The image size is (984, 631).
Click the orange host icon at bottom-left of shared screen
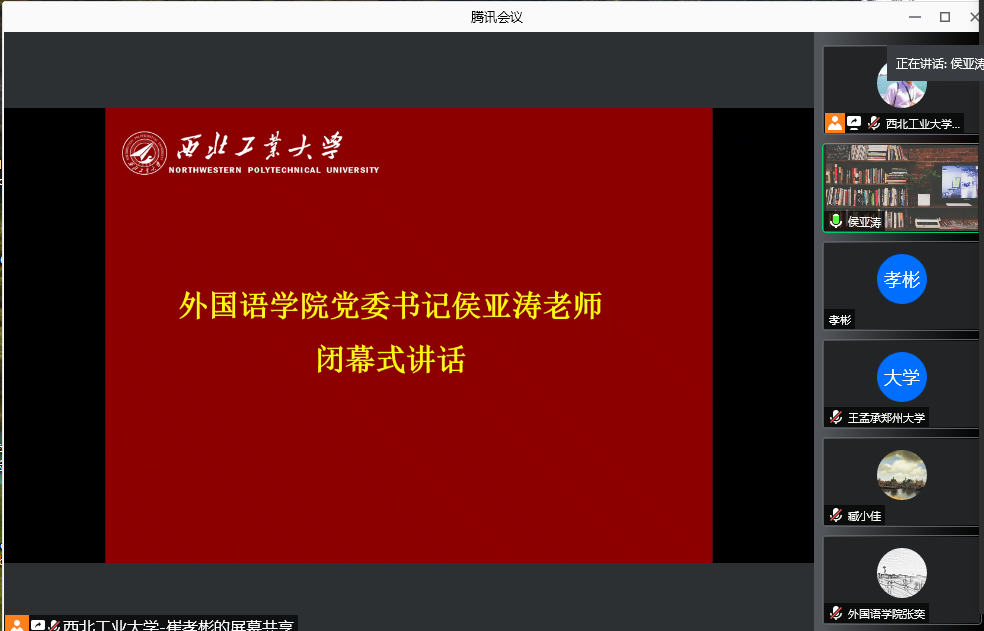coord(17,624)
